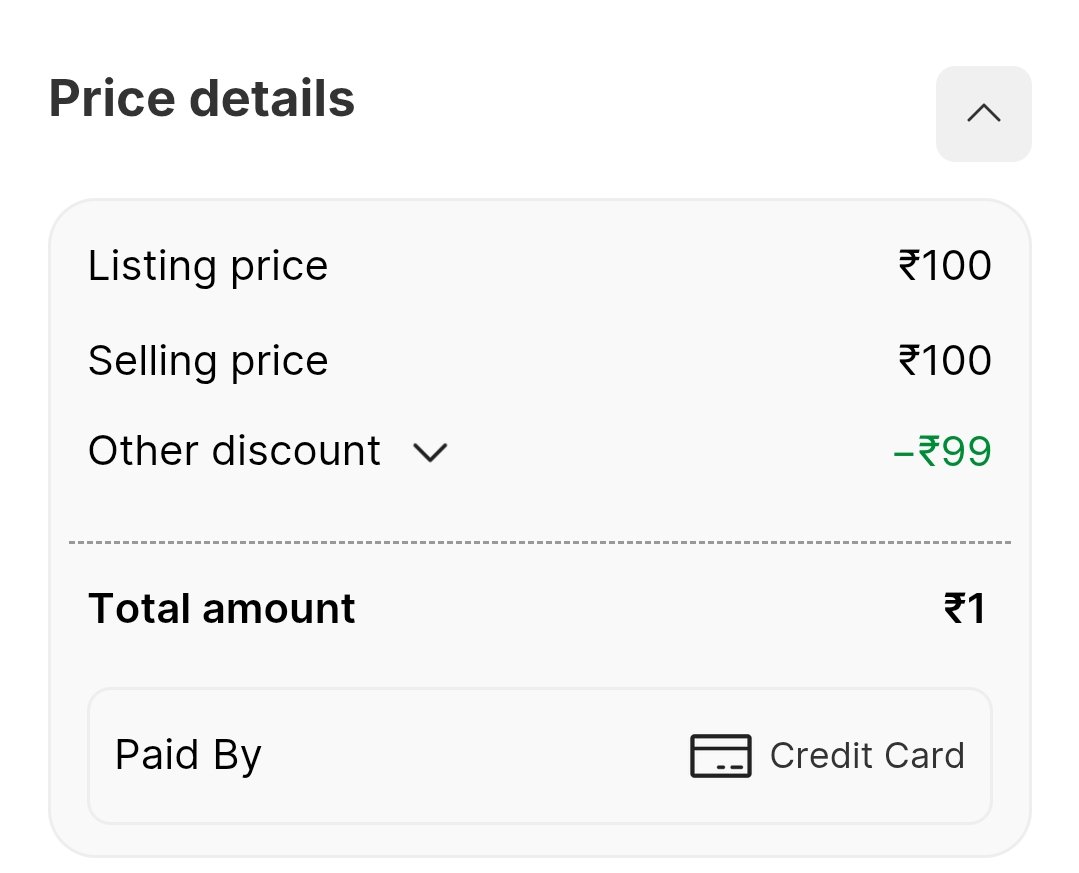Image resolution: width=1079 pixels, height=873 pixels.
Task: Click the Total amount label
Action: click(x=222, y=609)
